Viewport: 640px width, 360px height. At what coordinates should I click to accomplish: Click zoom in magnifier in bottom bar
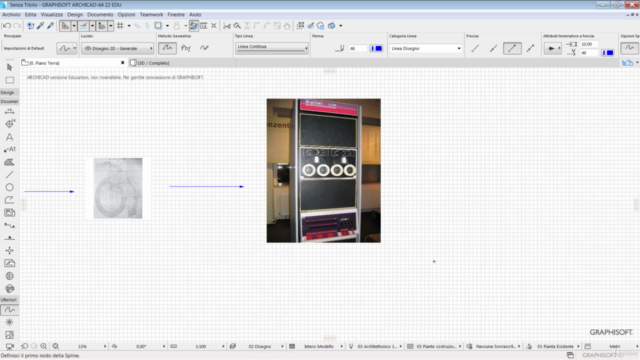click(x=44, y=346)
